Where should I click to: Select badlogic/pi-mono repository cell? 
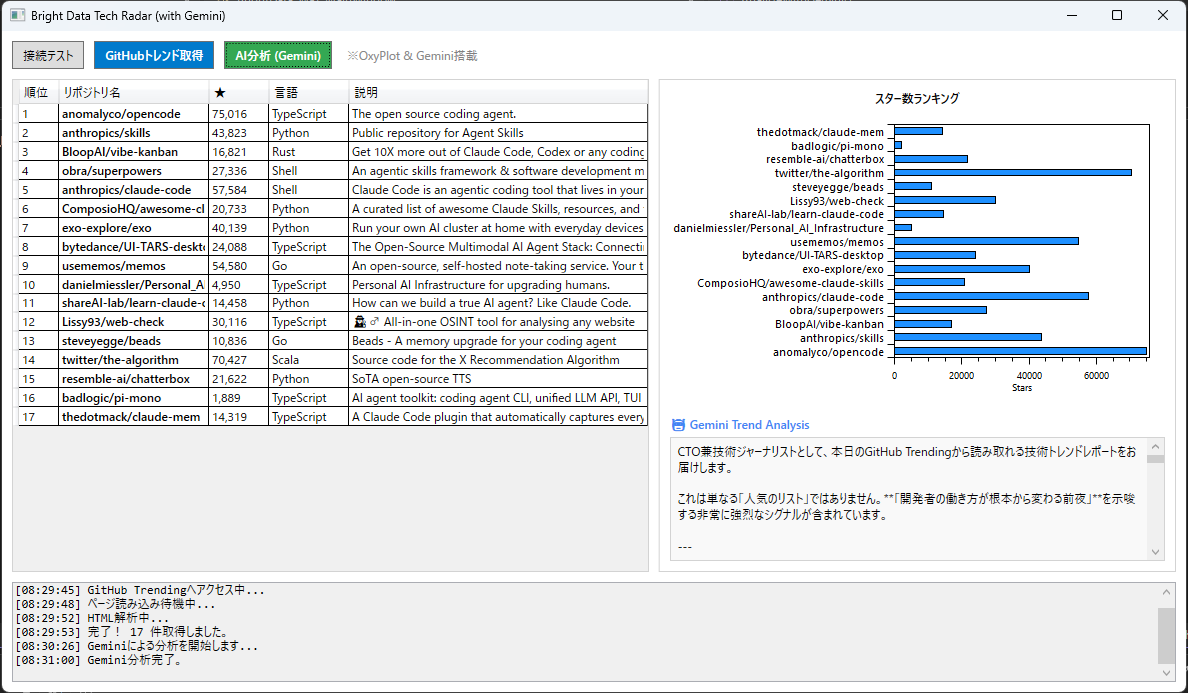133,398
